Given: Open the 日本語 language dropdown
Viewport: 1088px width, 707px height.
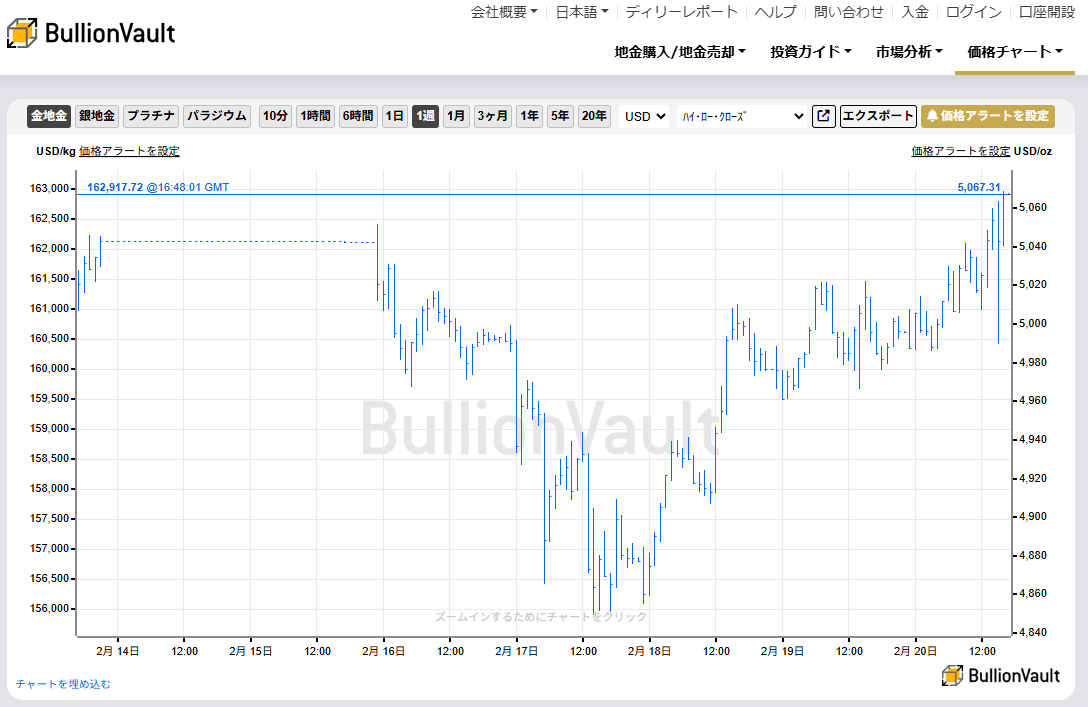Looking at the screenshot, I should coord(581,12).
